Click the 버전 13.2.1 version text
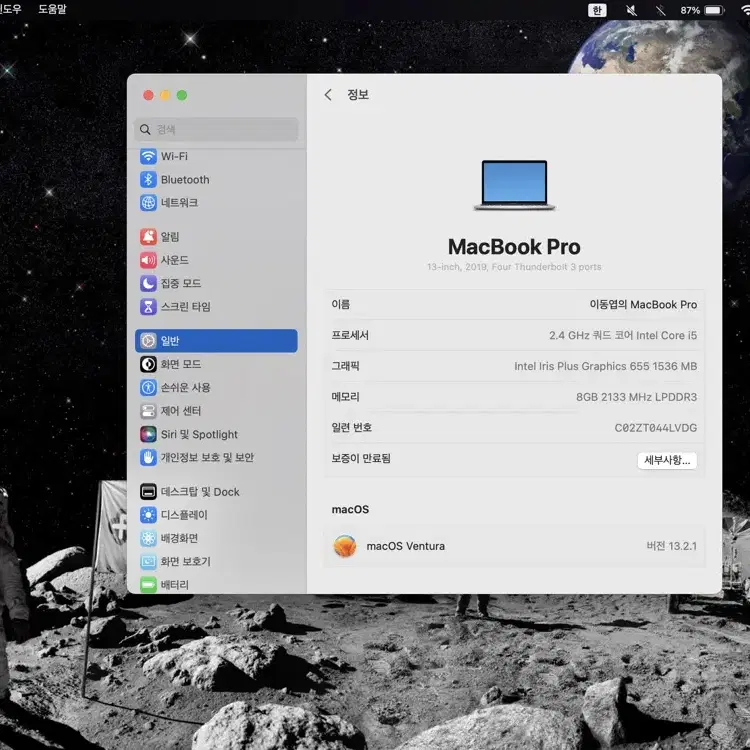This screenshot has width=750, height=750. (x=671, y=546)
